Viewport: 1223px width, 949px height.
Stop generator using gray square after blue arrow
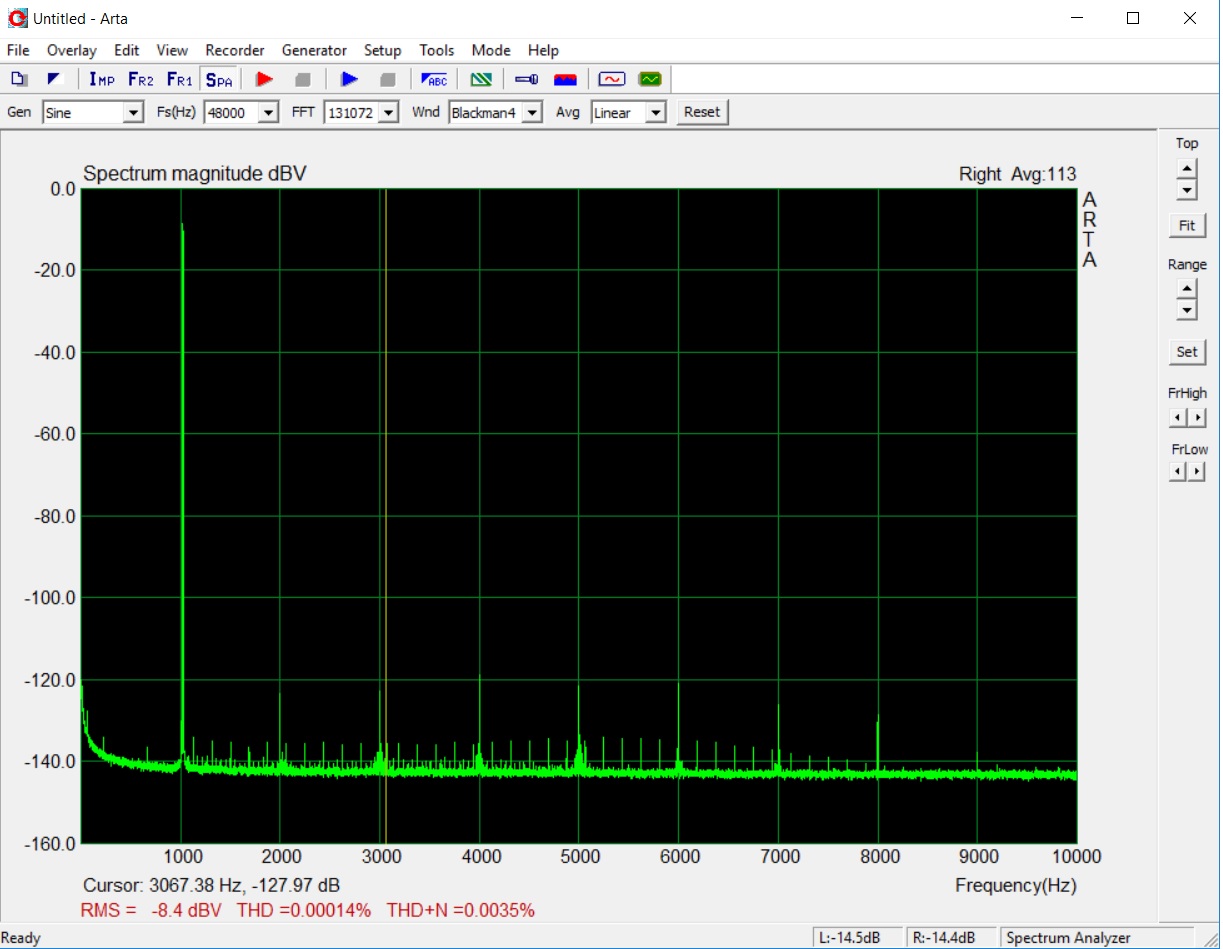(x=388, y=79)
